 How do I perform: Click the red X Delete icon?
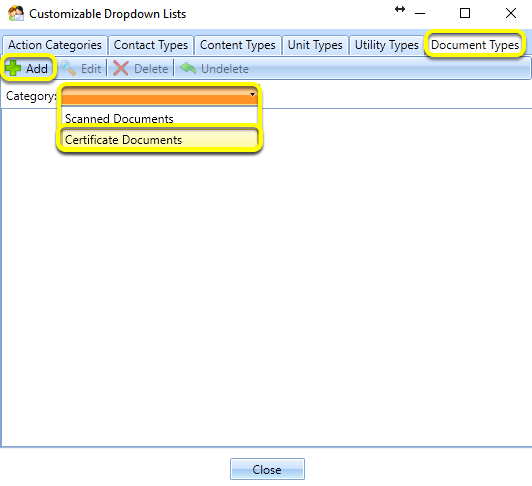[120, 68]
